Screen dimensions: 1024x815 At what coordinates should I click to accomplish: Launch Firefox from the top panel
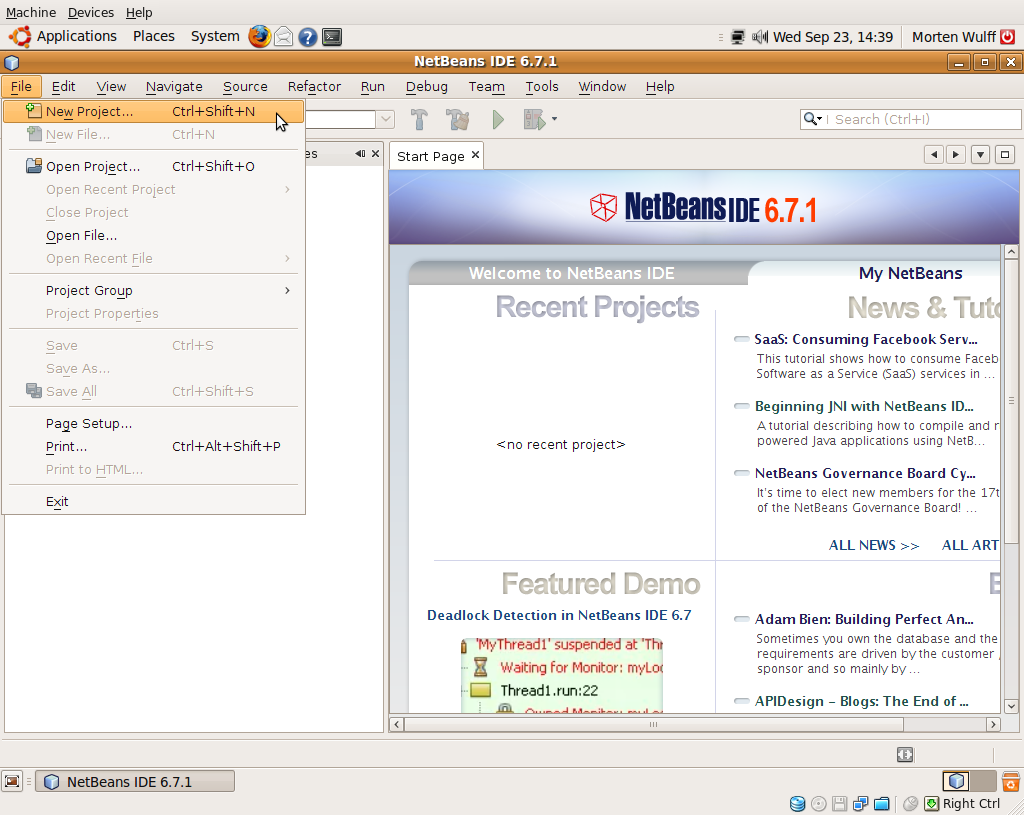click(259, 37)
